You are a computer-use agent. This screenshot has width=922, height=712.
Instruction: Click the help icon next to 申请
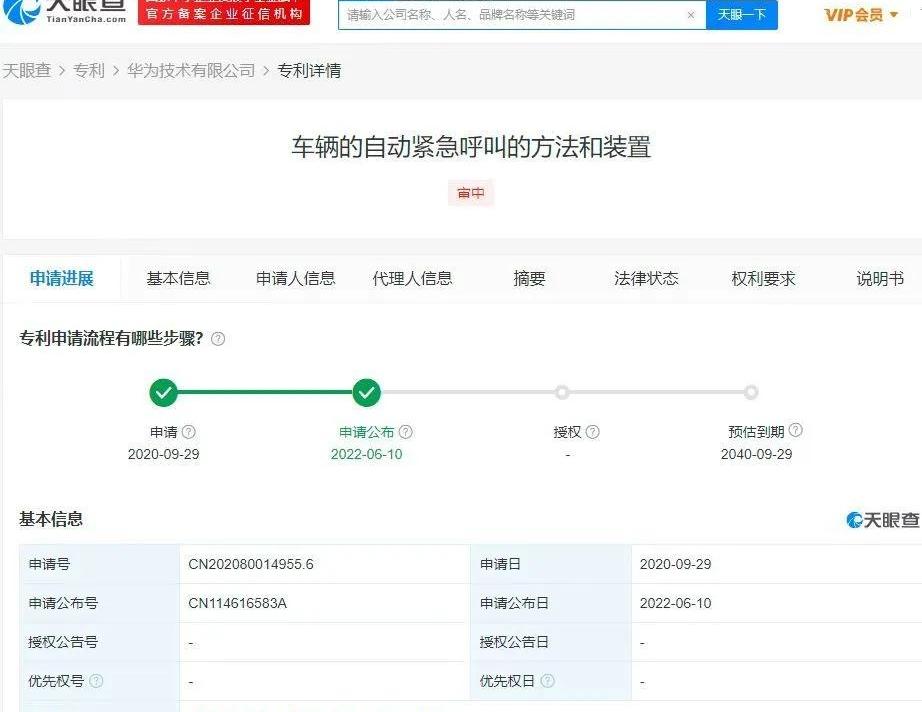(189, 432)
